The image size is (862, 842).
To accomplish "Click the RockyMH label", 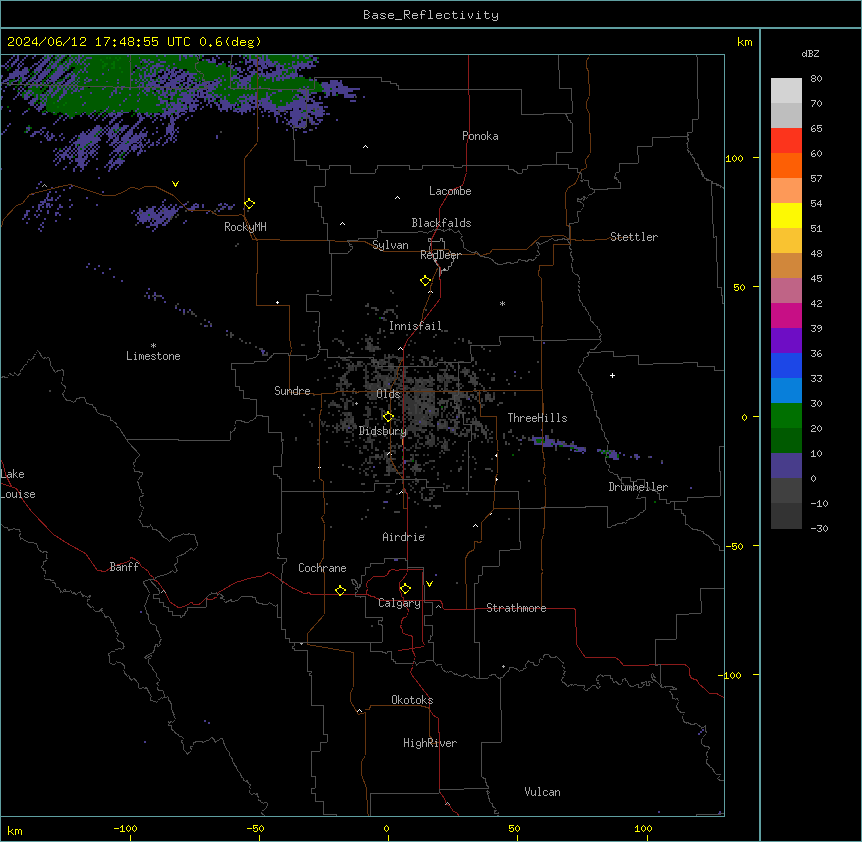I will coord(245,227).
